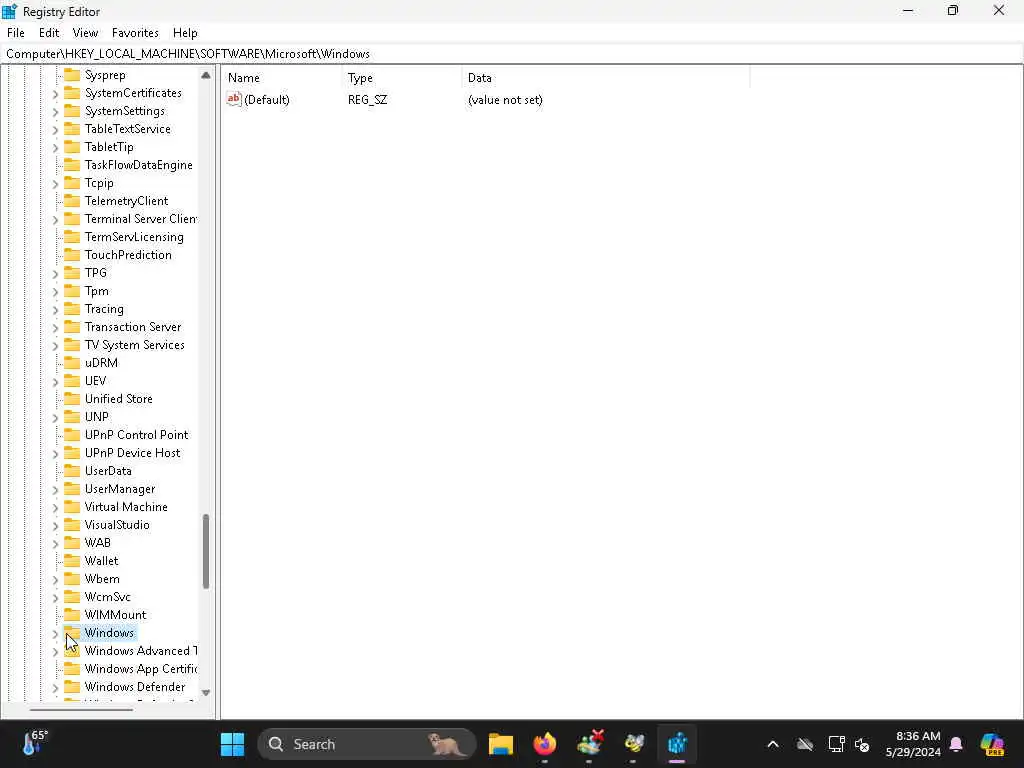
Task: Select the Sysprep folder icon
Action: 72,75
